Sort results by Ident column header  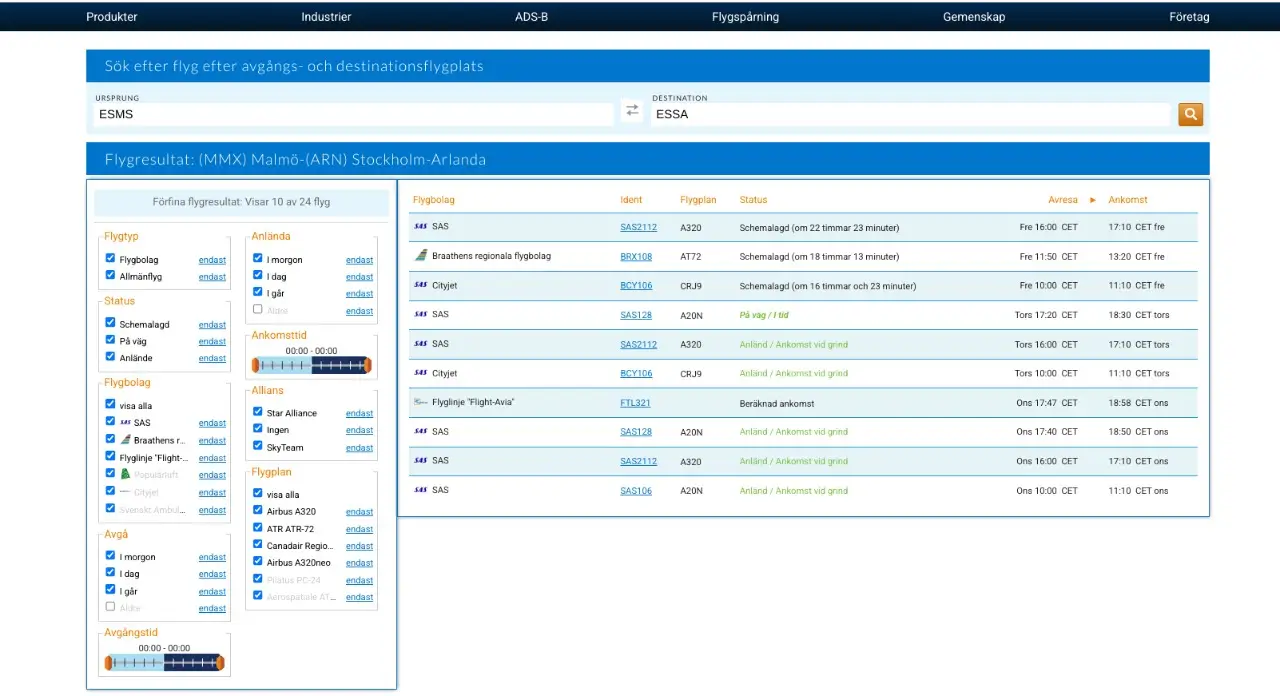point(631,200)
